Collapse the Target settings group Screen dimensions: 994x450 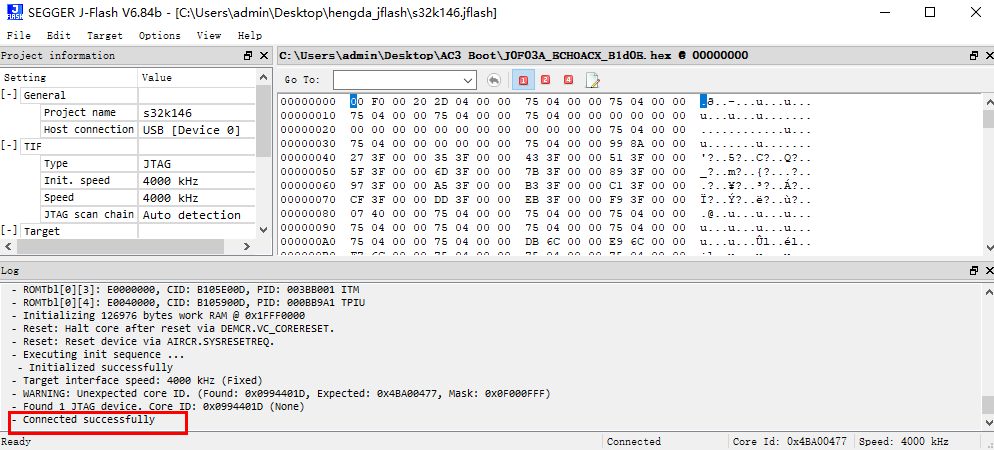[9, 231]
